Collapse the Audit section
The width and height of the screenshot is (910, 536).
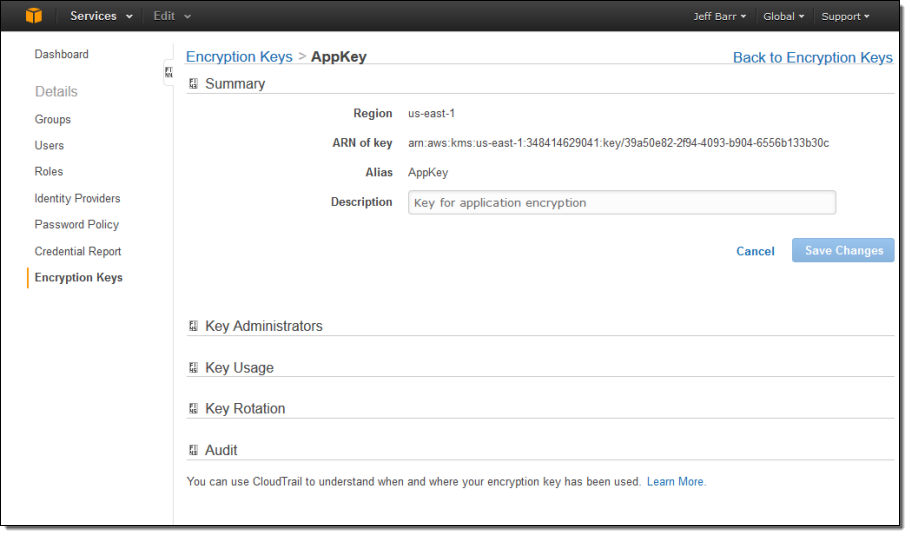[194, 450]
